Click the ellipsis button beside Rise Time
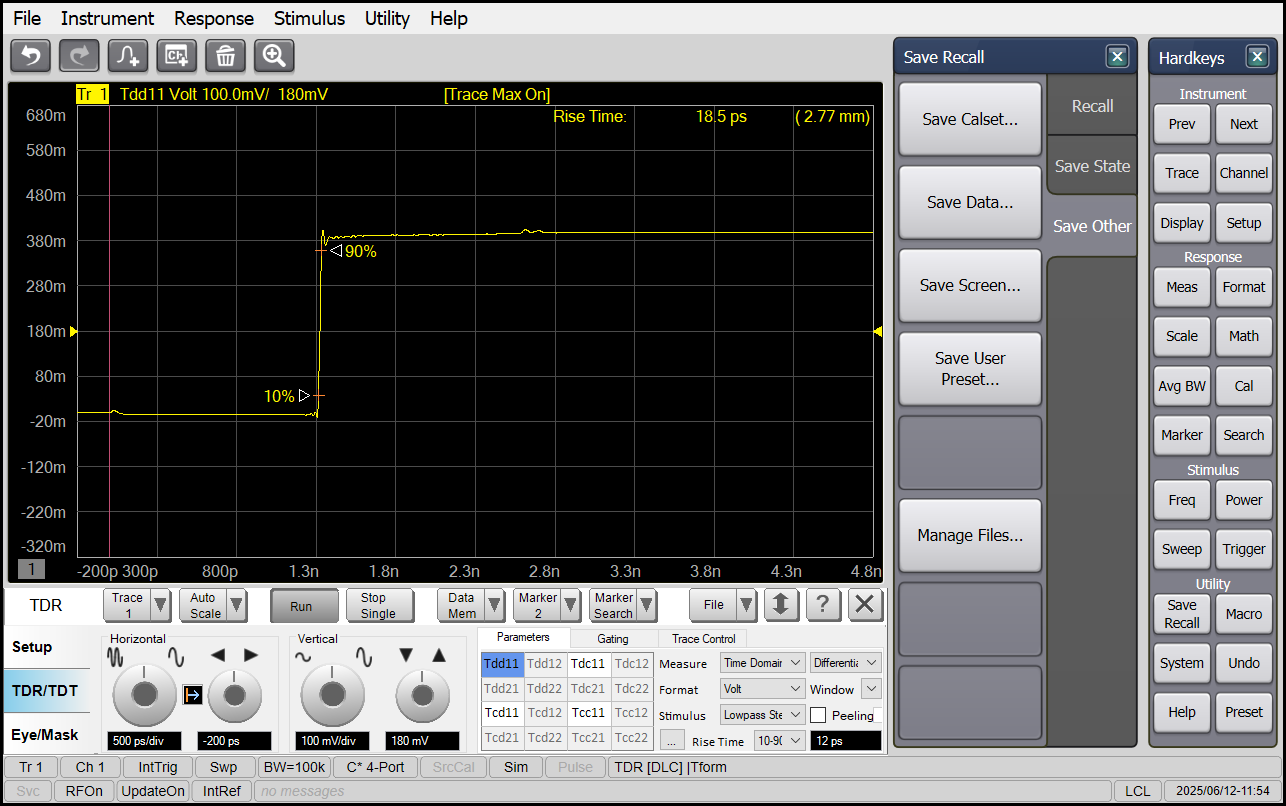 (672, 740)
